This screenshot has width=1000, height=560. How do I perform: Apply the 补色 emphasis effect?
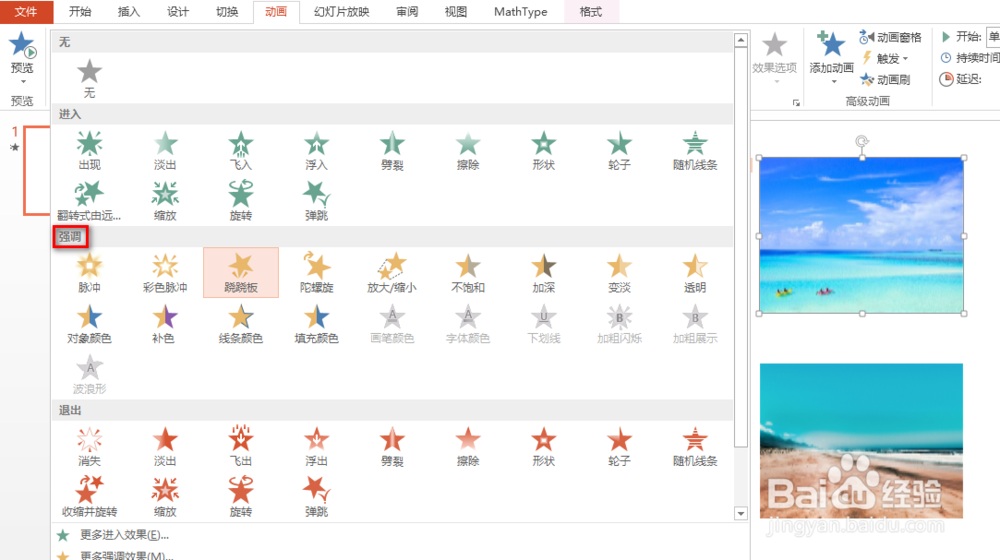[x=165, y=324]
